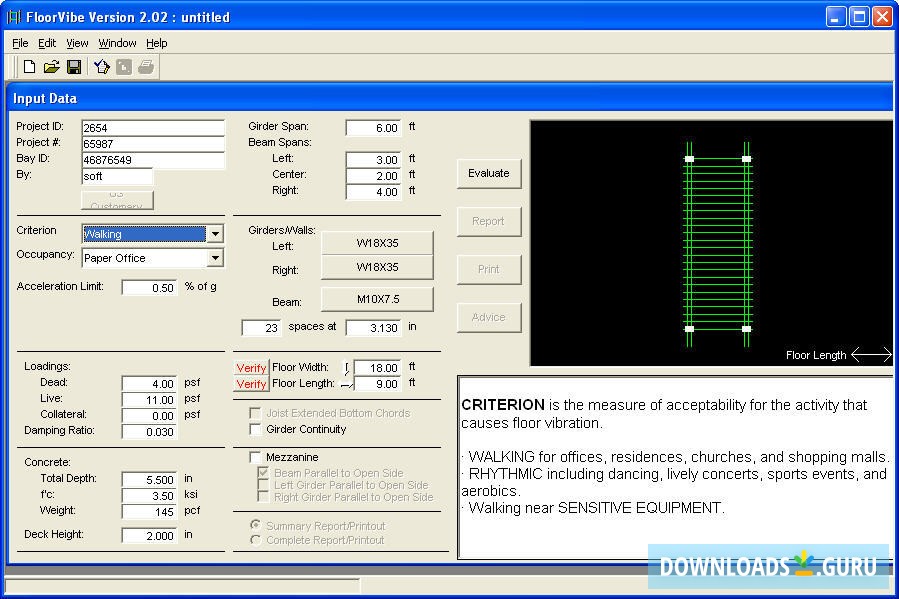899x599 pixels.
Task: Click the Open folder toolbar icon
Action: [51, 67]
